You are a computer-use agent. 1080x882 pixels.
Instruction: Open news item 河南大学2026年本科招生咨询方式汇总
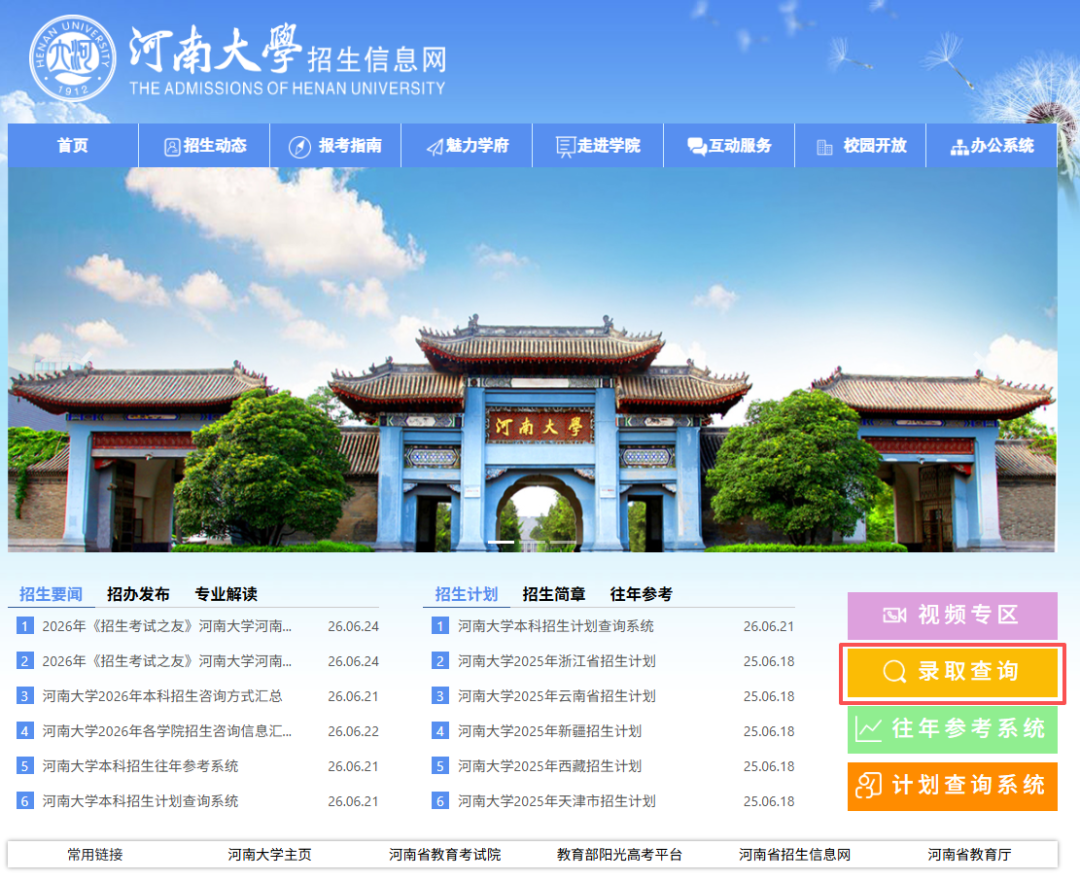coord(162,696)
